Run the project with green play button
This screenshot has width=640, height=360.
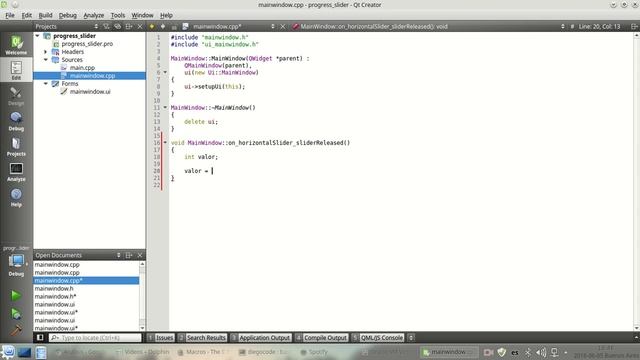16,295
